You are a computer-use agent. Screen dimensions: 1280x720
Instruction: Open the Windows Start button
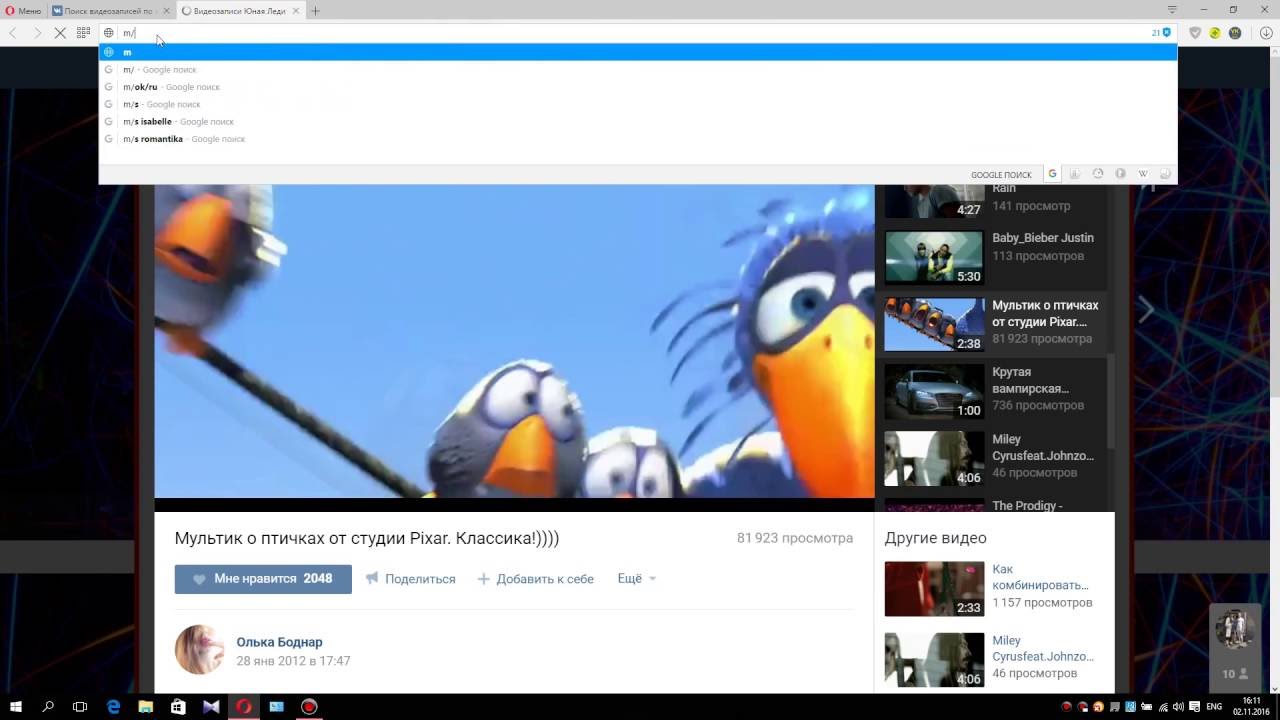point(16,706)
